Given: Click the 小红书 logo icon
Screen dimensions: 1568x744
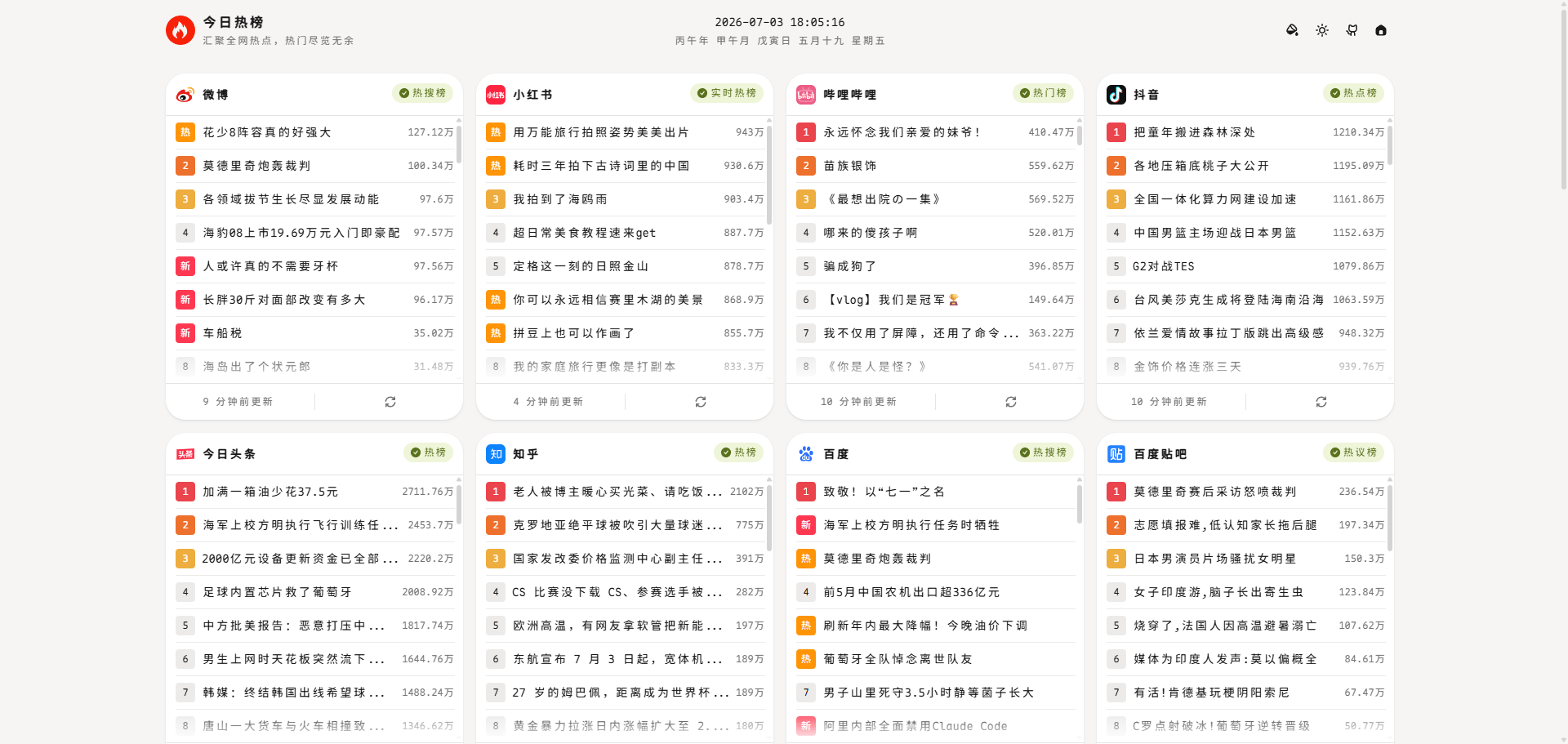Looking at the screenshot, I should pos(496,95).
